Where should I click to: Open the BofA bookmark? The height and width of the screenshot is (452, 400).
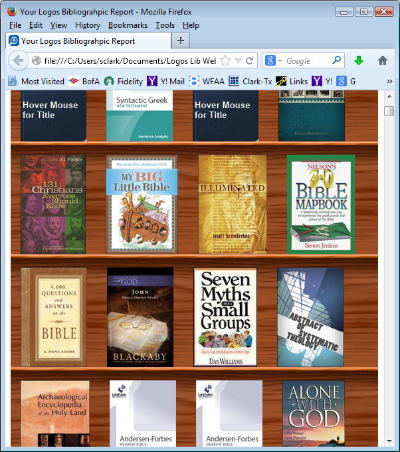[84, 81]
